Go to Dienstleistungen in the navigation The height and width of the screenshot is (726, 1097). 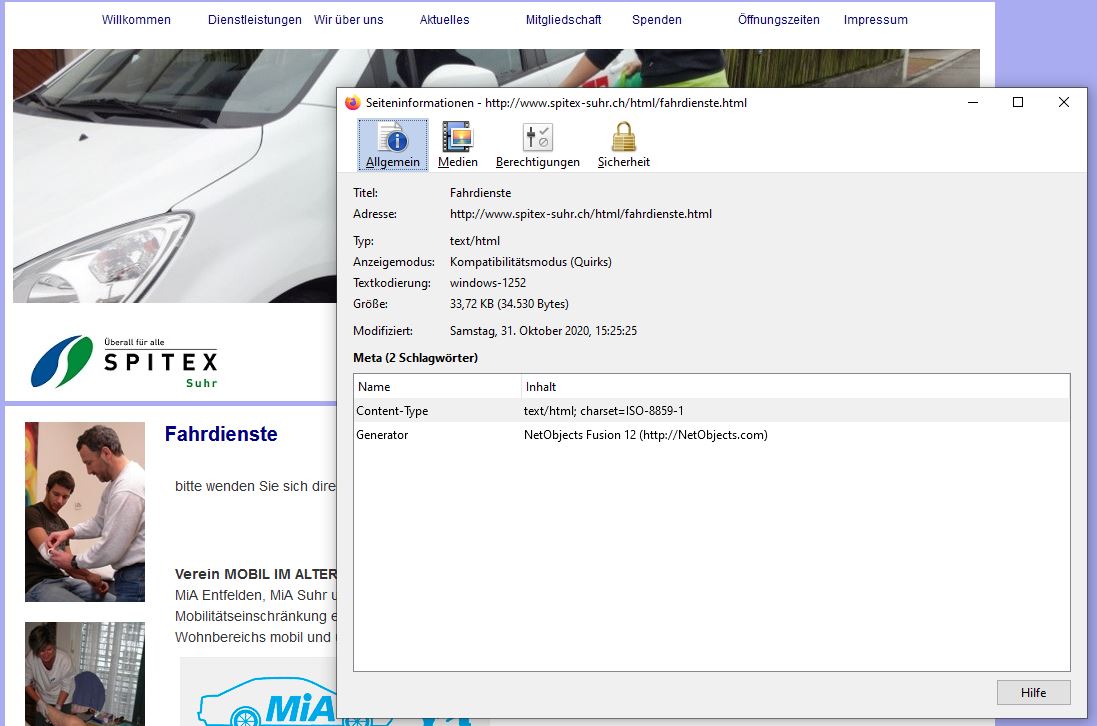pyautogui.click(x=255, y=20)
